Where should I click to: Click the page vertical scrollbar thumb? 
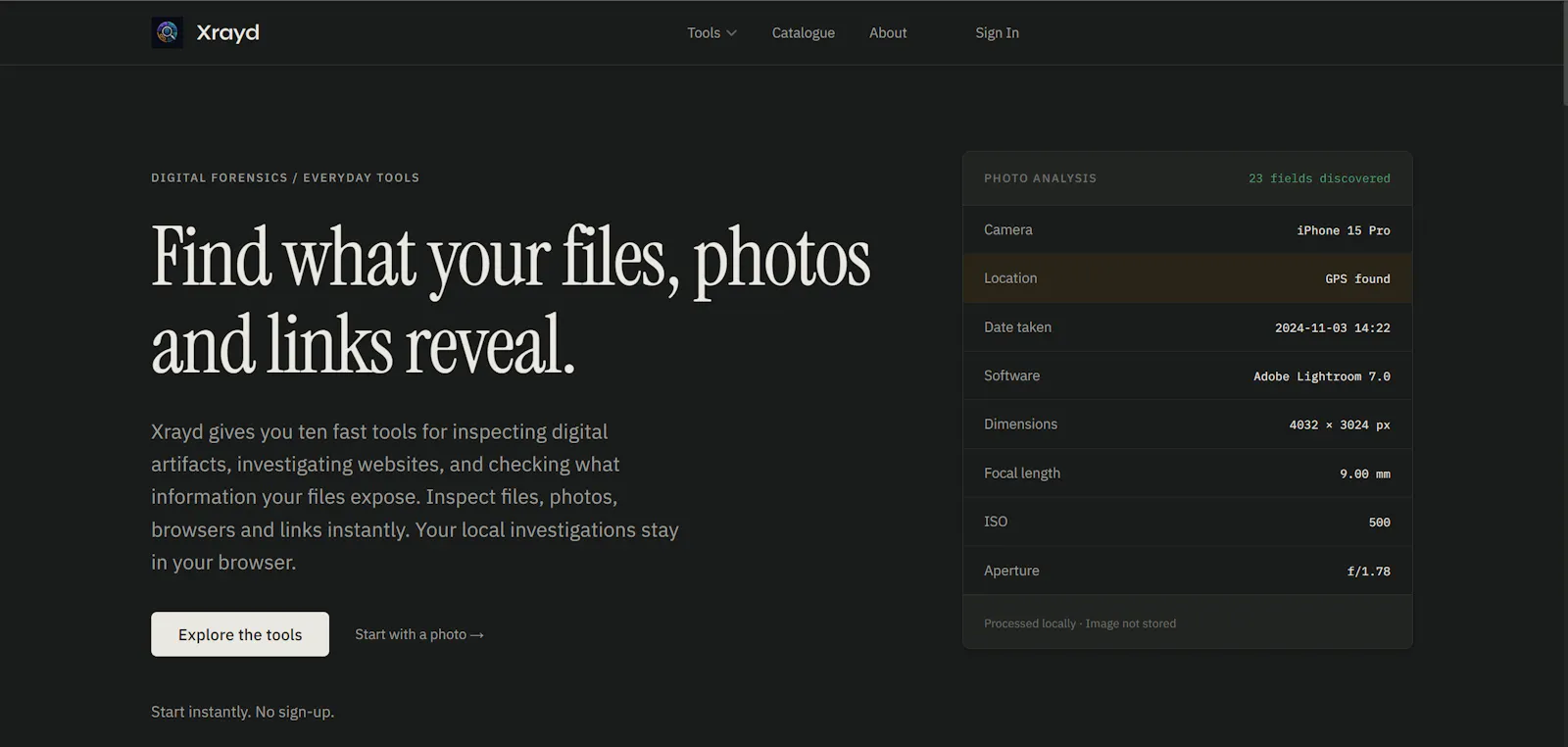click(x=1563, y=53)
